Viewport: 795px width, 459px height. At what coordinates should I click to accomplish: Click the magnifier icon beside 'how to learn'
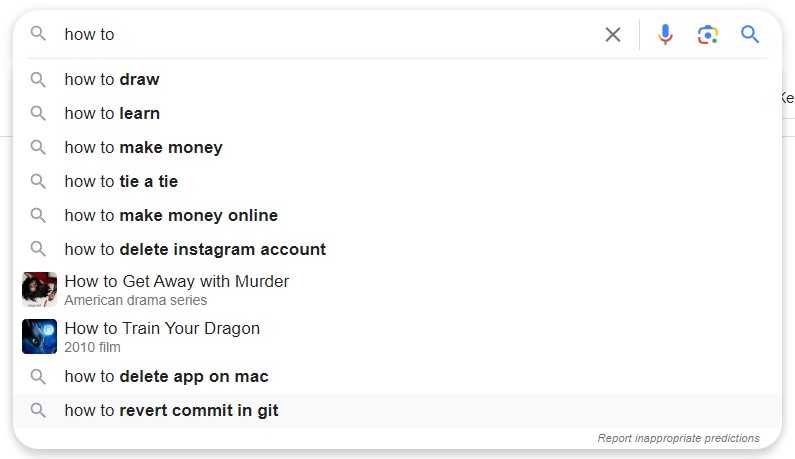click(x=38, y=114)
